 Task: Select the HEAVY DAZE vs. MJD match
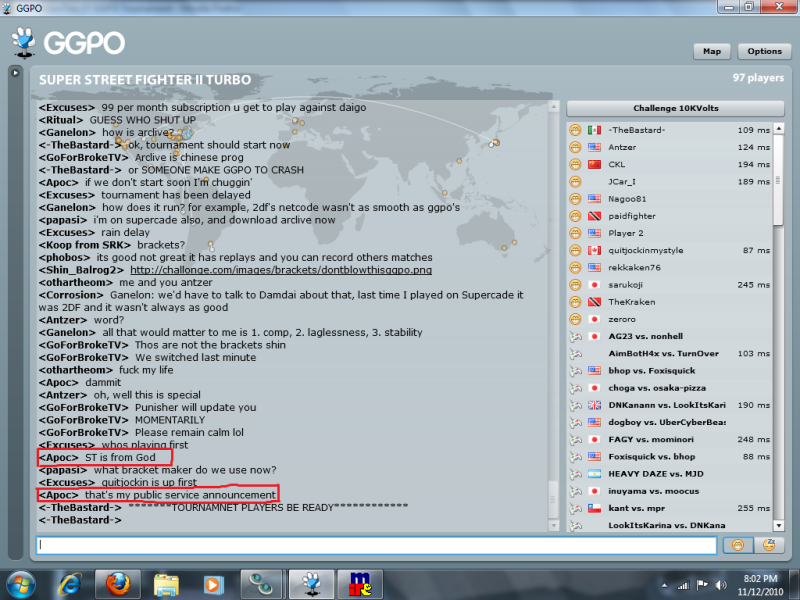669,474
